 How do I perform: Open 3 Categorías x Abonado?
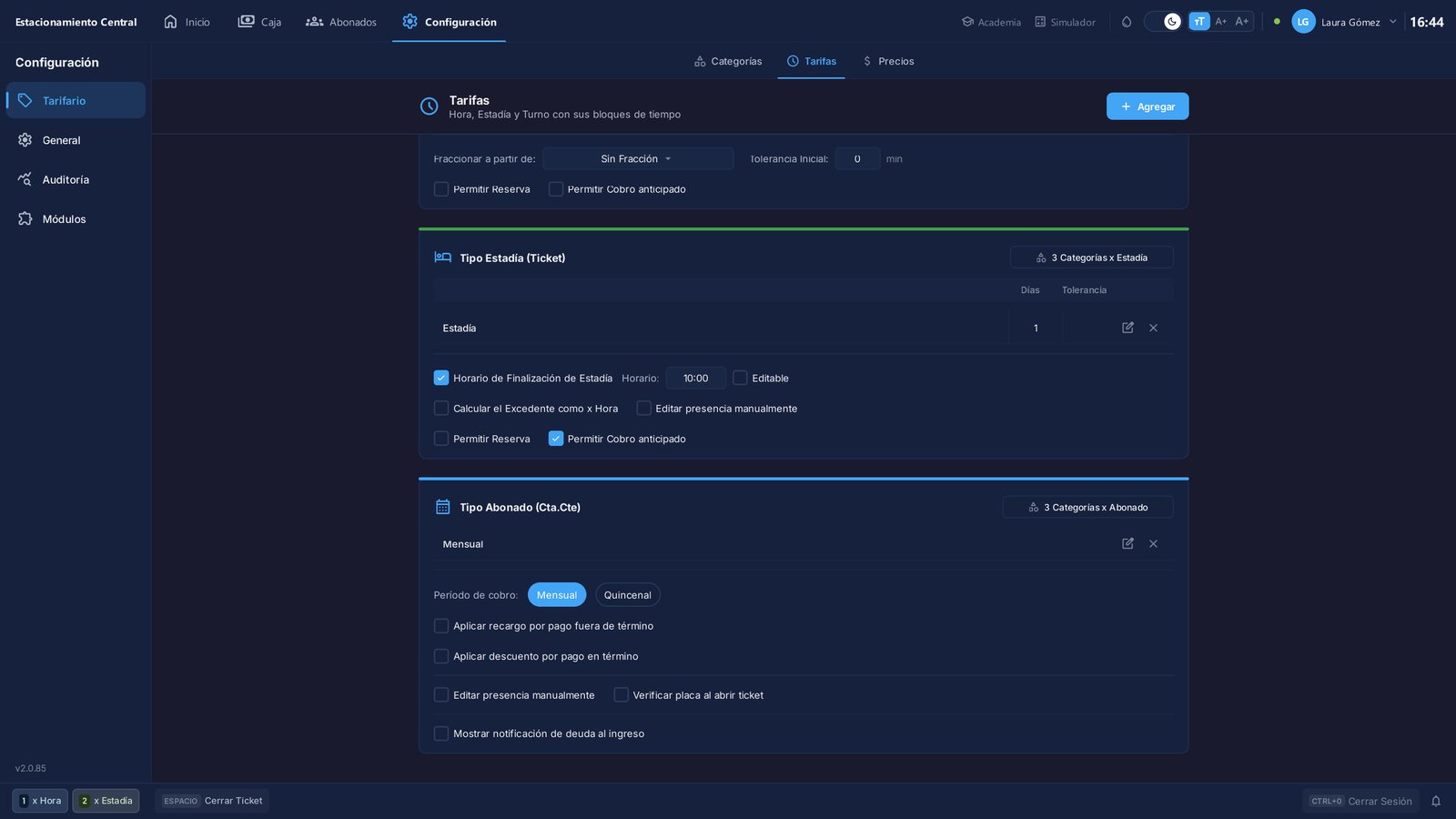click(1087, 507)
